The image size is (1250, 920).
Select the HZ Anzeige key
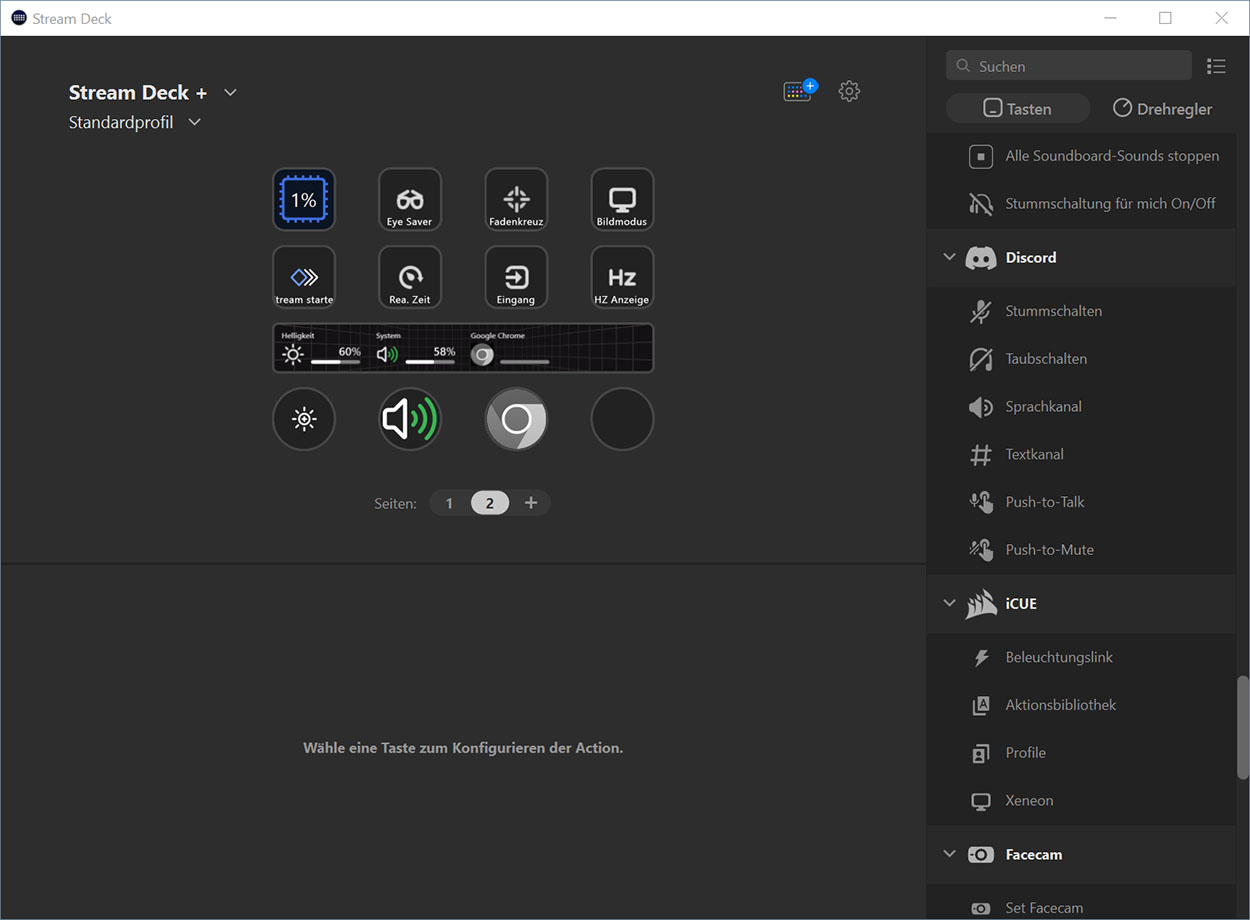622,277
